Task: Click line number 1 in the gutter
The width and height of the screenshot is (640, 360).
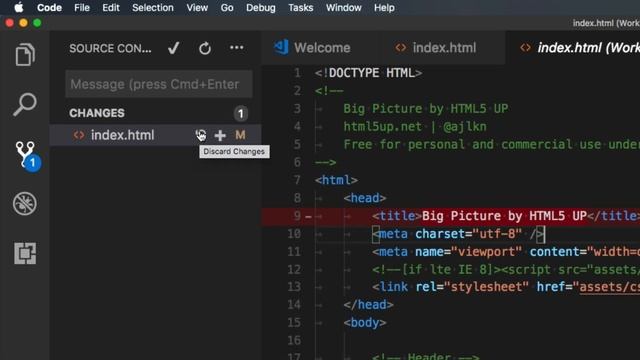Action: [297, 73]
